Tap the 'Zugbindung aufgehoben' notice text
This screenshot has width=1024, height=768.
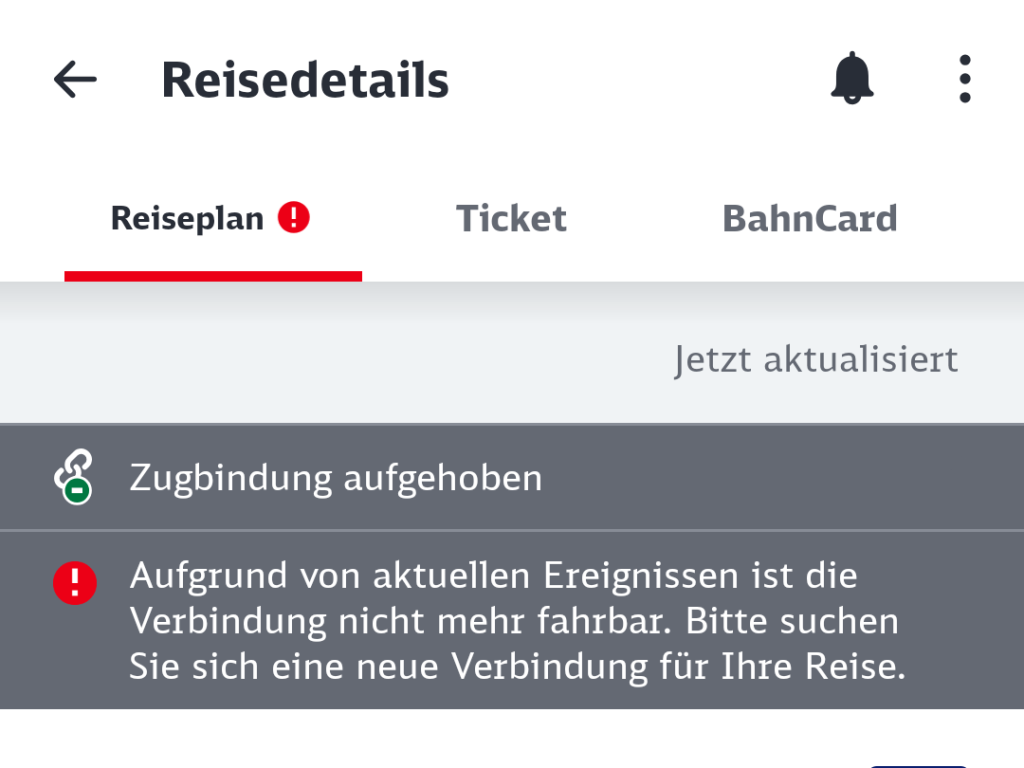(335, 478)
